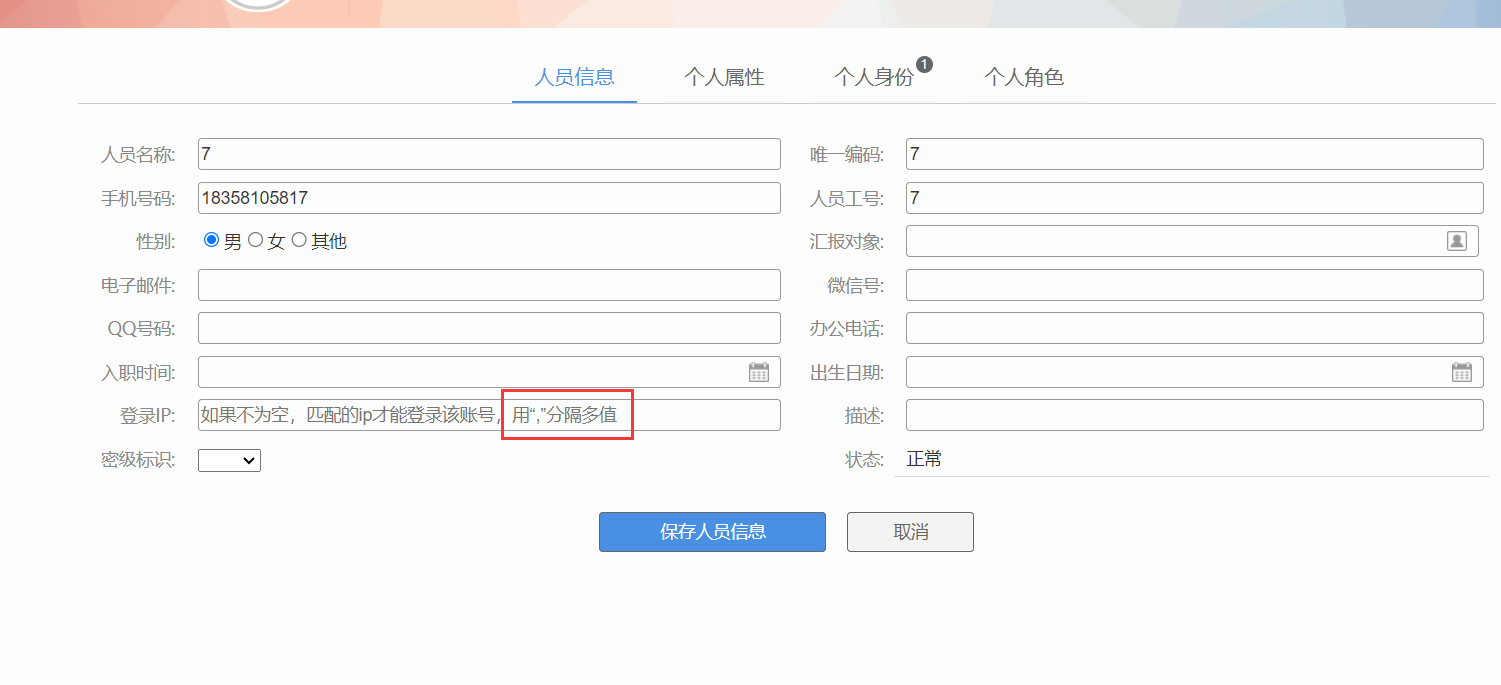Image resolution: width=1501 pixels, height=685 pixels.
Task: Select the 男 gender radio button
Action: pyautogui.click(x=210, y=239)
